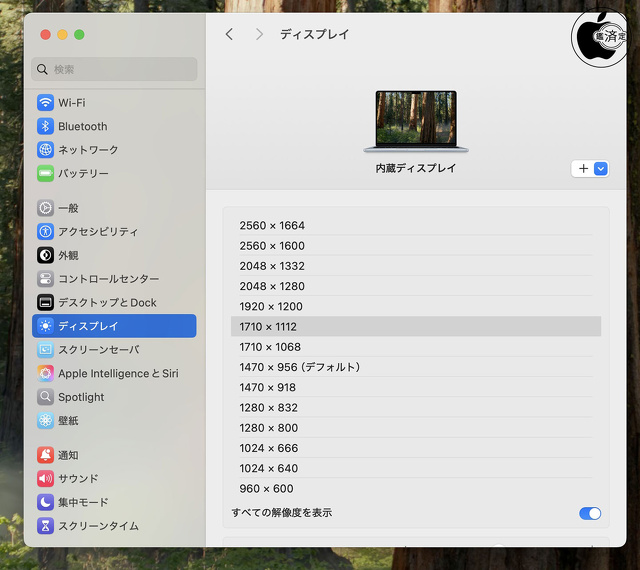
Task: Open the 壁紙 wallpaper icon
Action: (x=45, y=421)
